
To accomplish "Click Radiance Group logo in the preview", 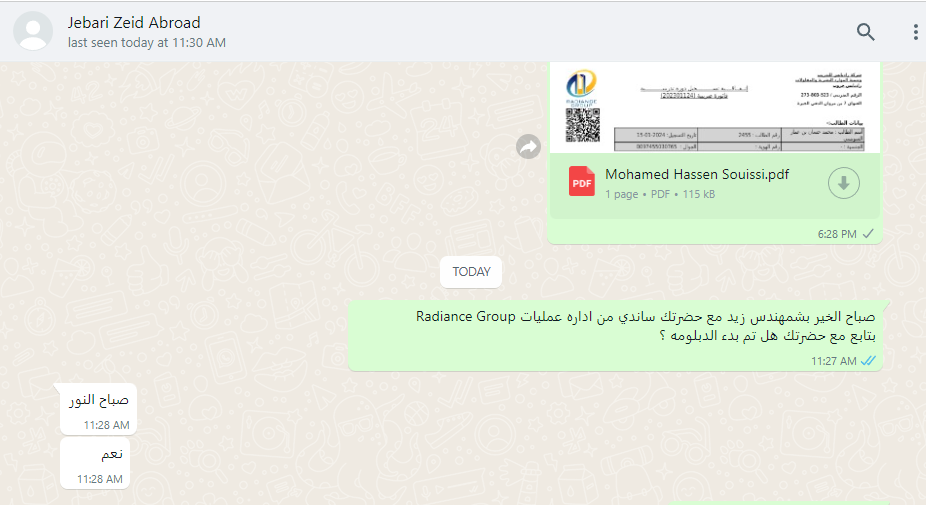I will [582, 86].
